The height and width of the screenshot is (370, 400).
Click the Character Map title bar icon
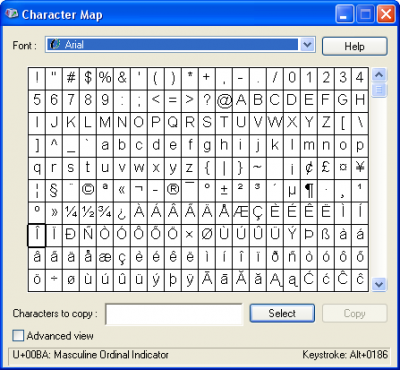point(11,14)
